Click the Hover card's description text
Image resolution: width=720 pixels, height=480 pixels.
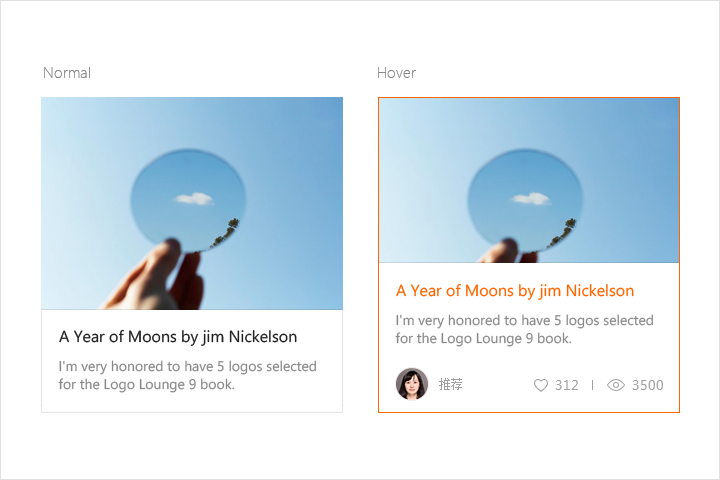click(x=524, y=329)
